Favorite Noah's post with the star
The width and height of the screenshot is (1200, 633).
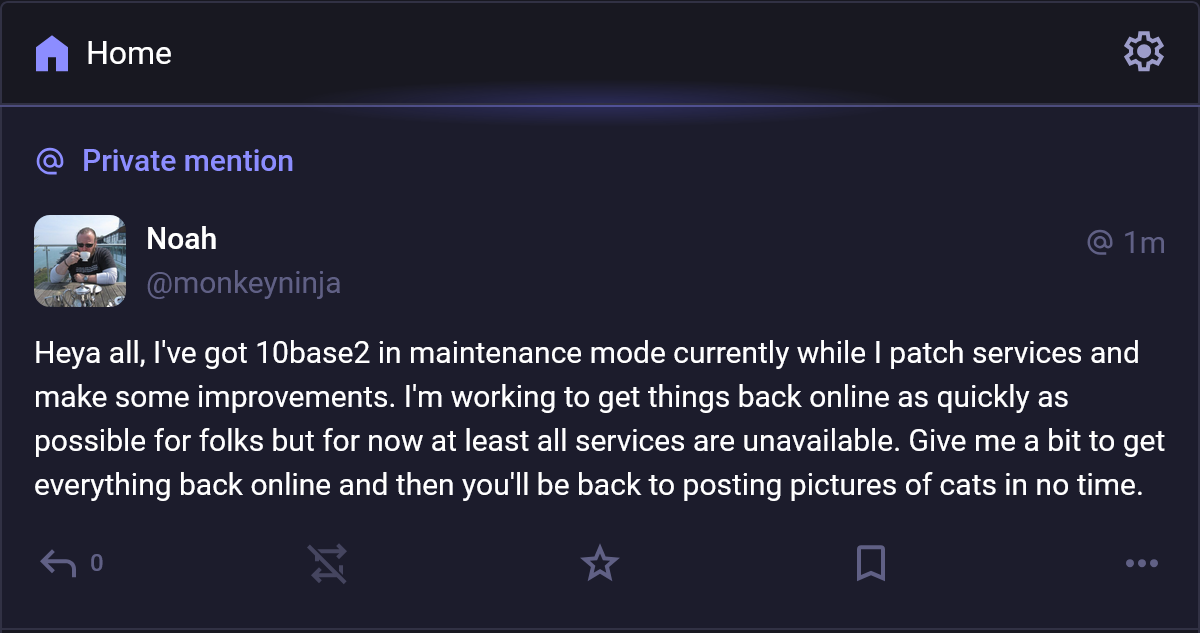[600, 564]
